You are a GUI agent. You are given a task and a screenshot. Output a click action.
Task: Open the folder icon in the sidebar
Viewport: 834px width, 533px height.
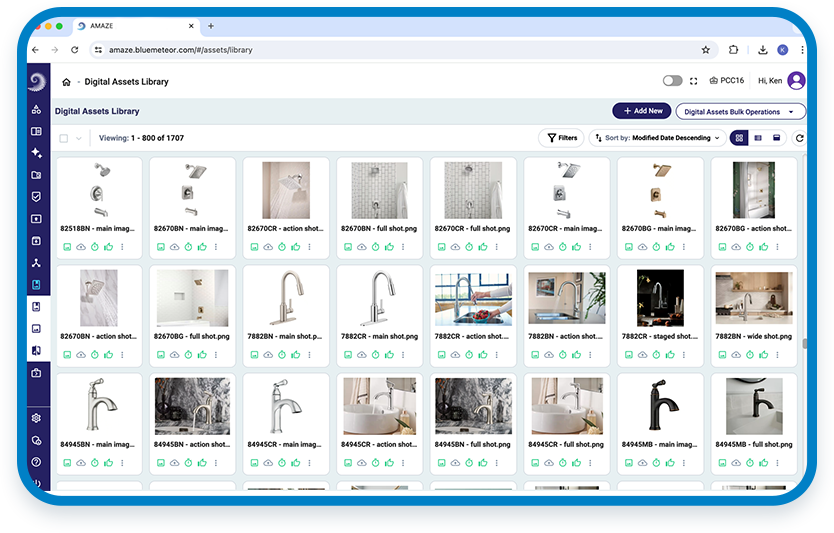[x=36, y=175]
